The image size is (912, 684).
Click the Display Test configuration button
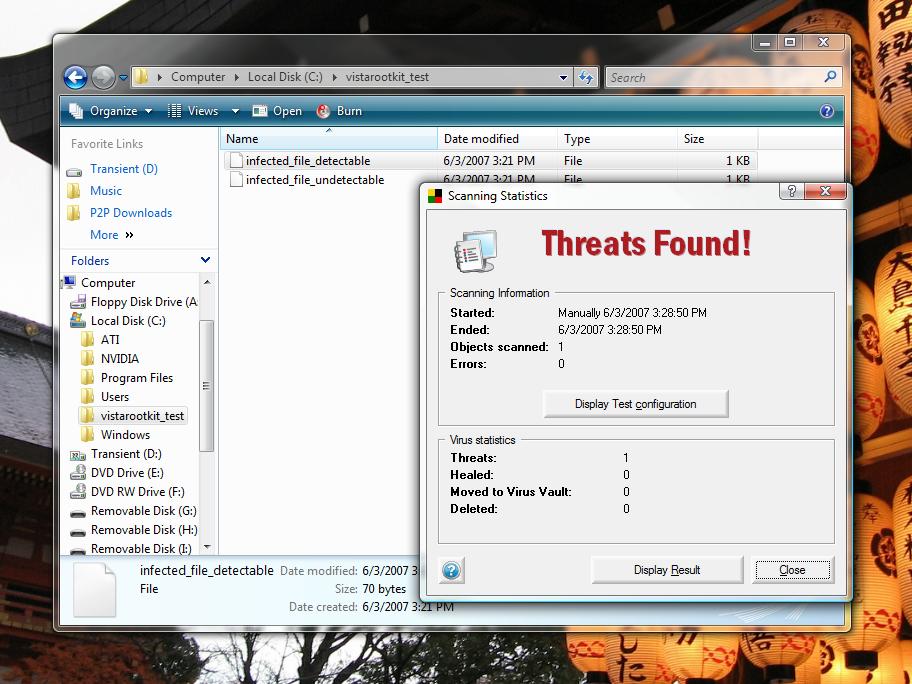click(x=635, y=404)
